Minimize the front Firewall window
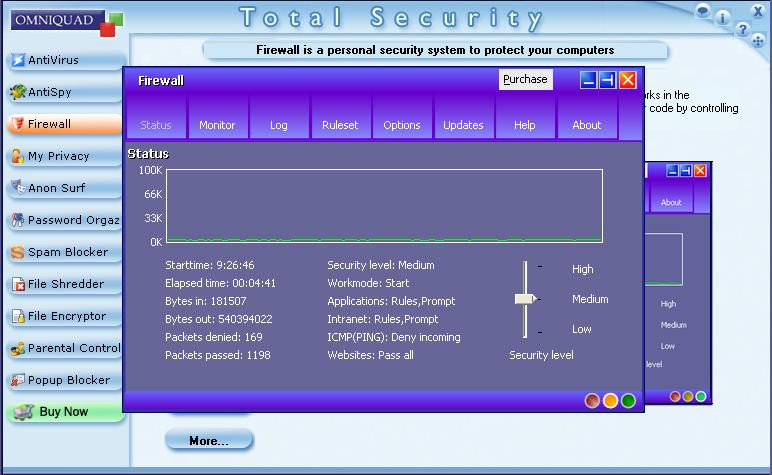This screenshot has width=772, height=475. pyautogui.click(x=588, y=80)
